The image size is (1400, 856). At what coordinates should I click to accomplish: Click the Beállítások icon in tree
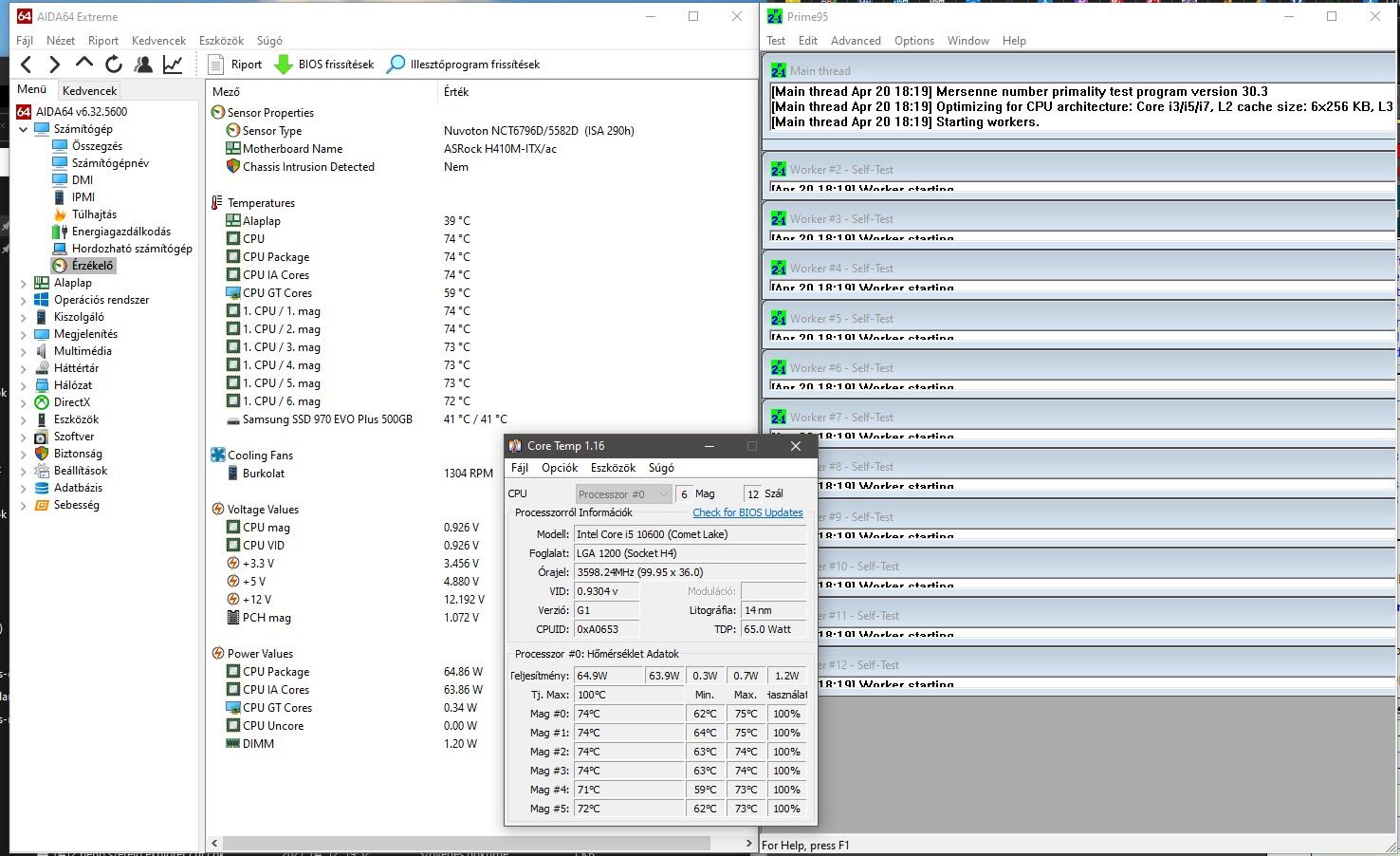41,471
